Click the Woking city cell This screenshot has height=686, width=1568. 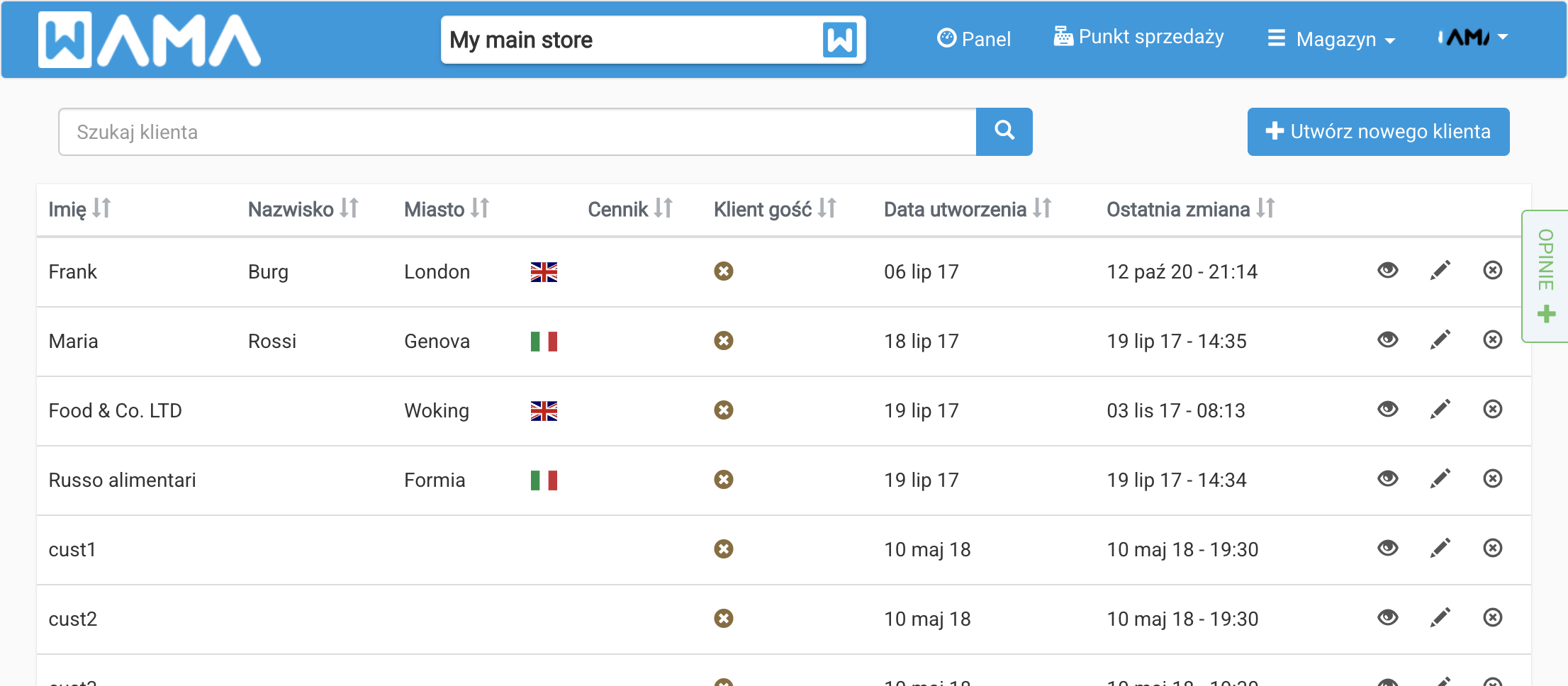click(437, 411)
